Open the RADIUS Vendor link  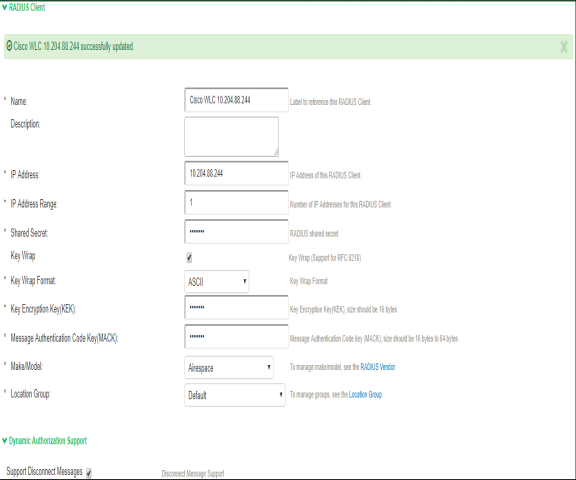click(378, 367)
